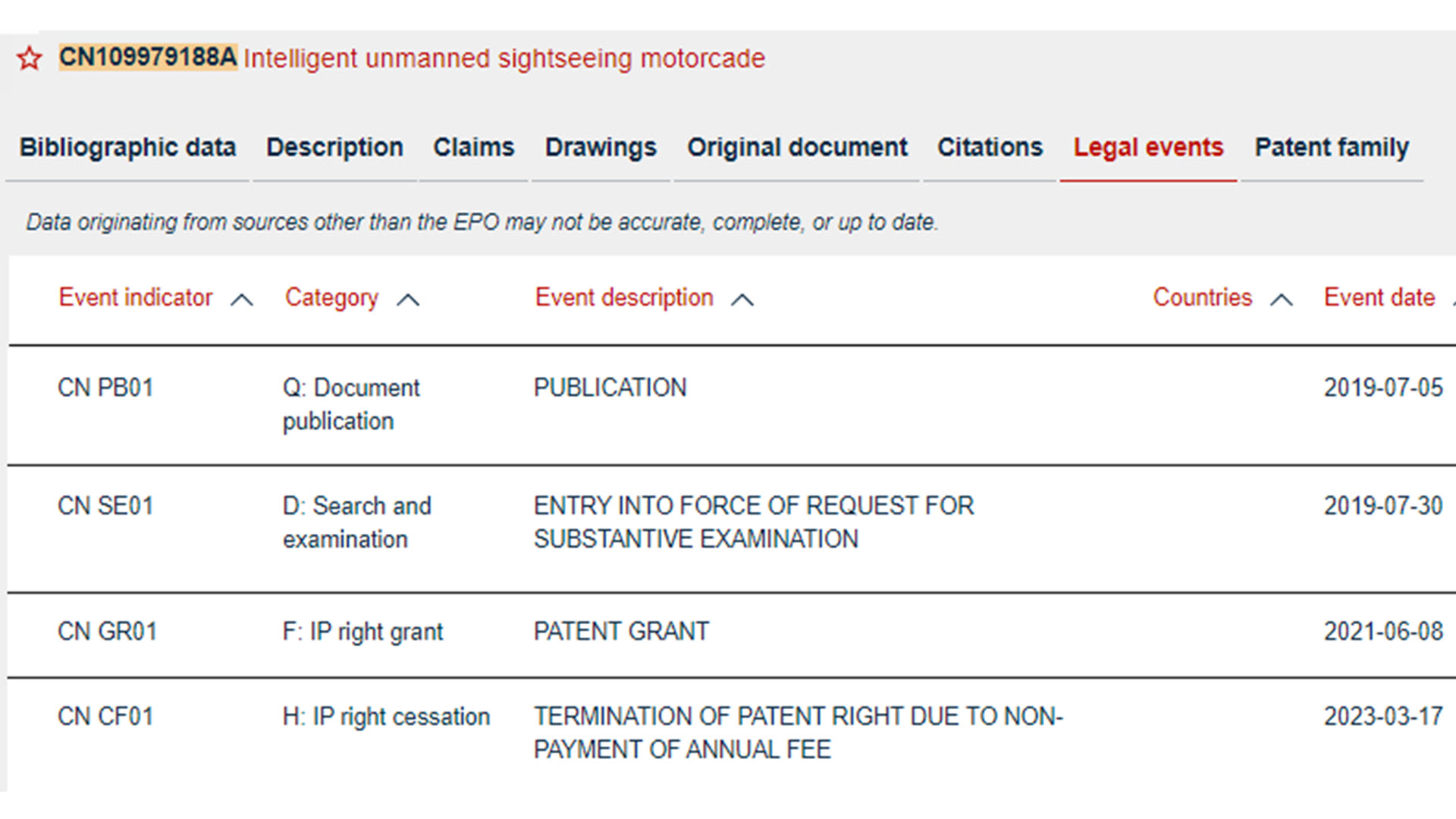Open the Claims tab
The width and height of the screenshot is (1456, 819).
click(x=473, y=147)
